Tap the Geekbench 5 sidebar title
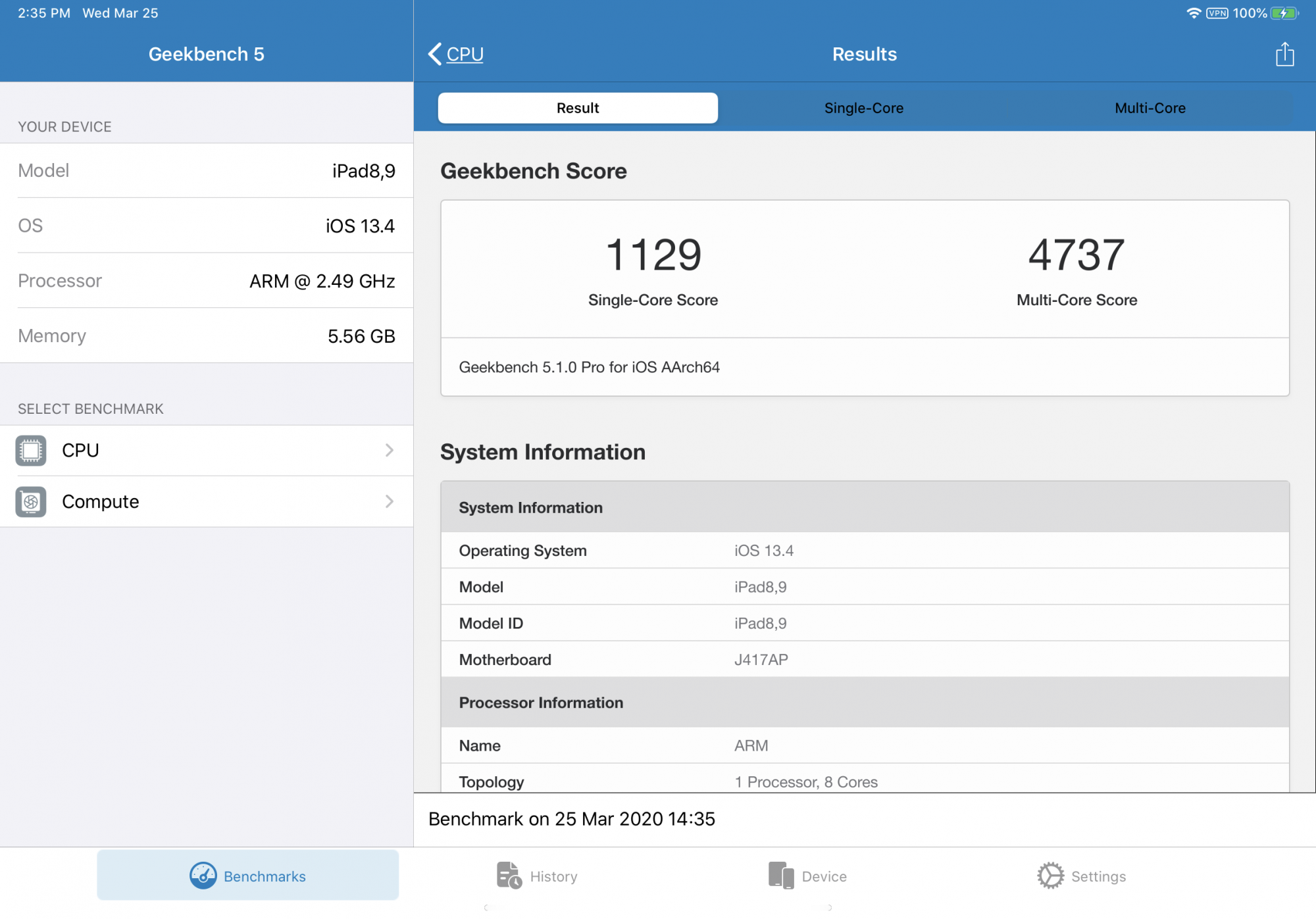Viewport: 1316px width, 919px height. [207, 54]
